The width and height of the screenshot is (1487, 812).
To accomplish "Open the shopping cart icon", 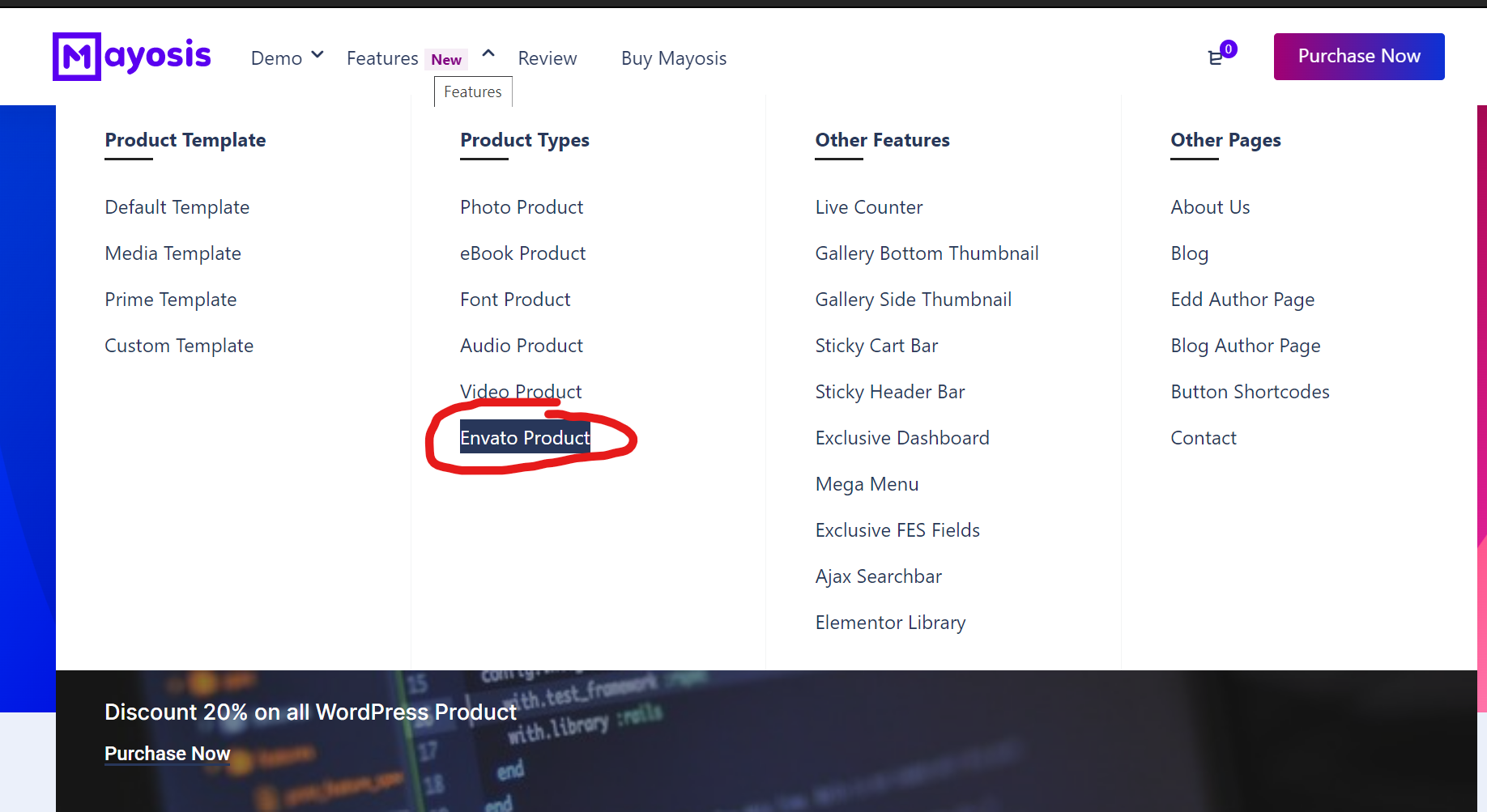I will coord(1215,58).
